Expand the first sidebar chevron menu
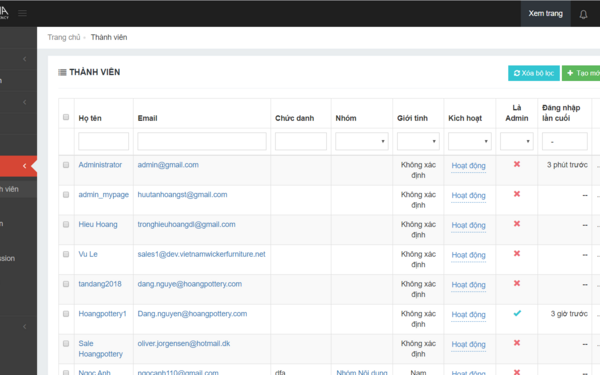Screen dimensions: 600x375 pos(24,59)
